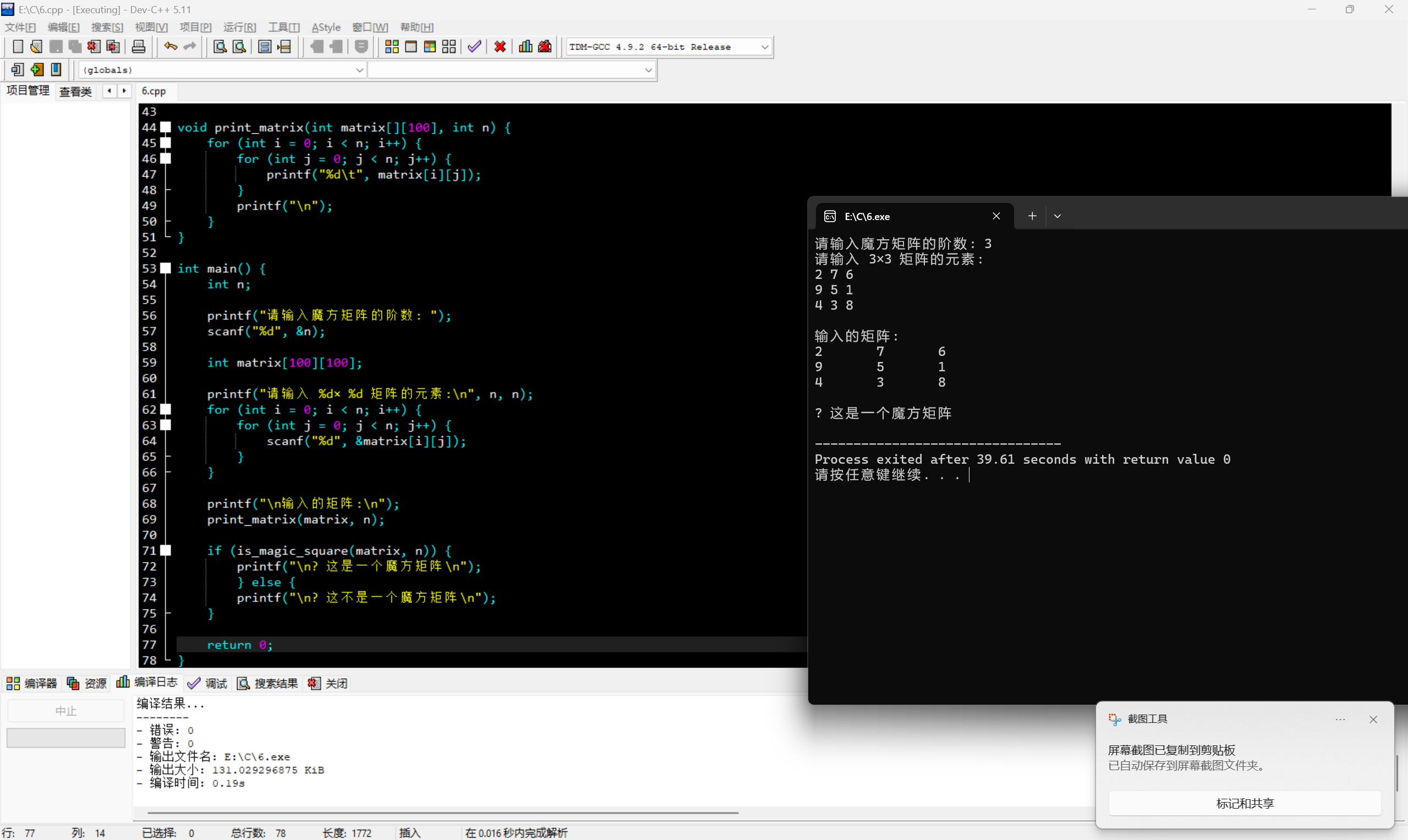Click the red X stop execution icon
Viewport: 1408px width, 840px height.
click(x=500, y=46)
